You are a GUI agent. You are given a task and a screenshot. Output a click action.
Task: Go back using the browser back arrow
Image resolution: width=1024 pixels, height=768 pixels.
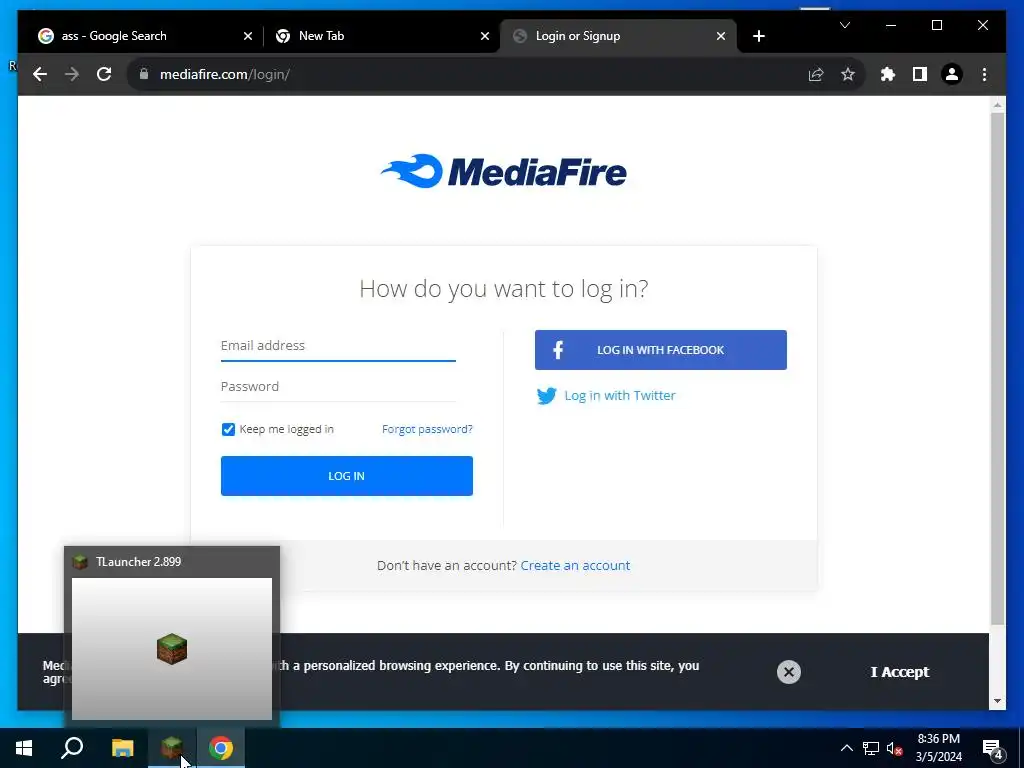point(40,74)
